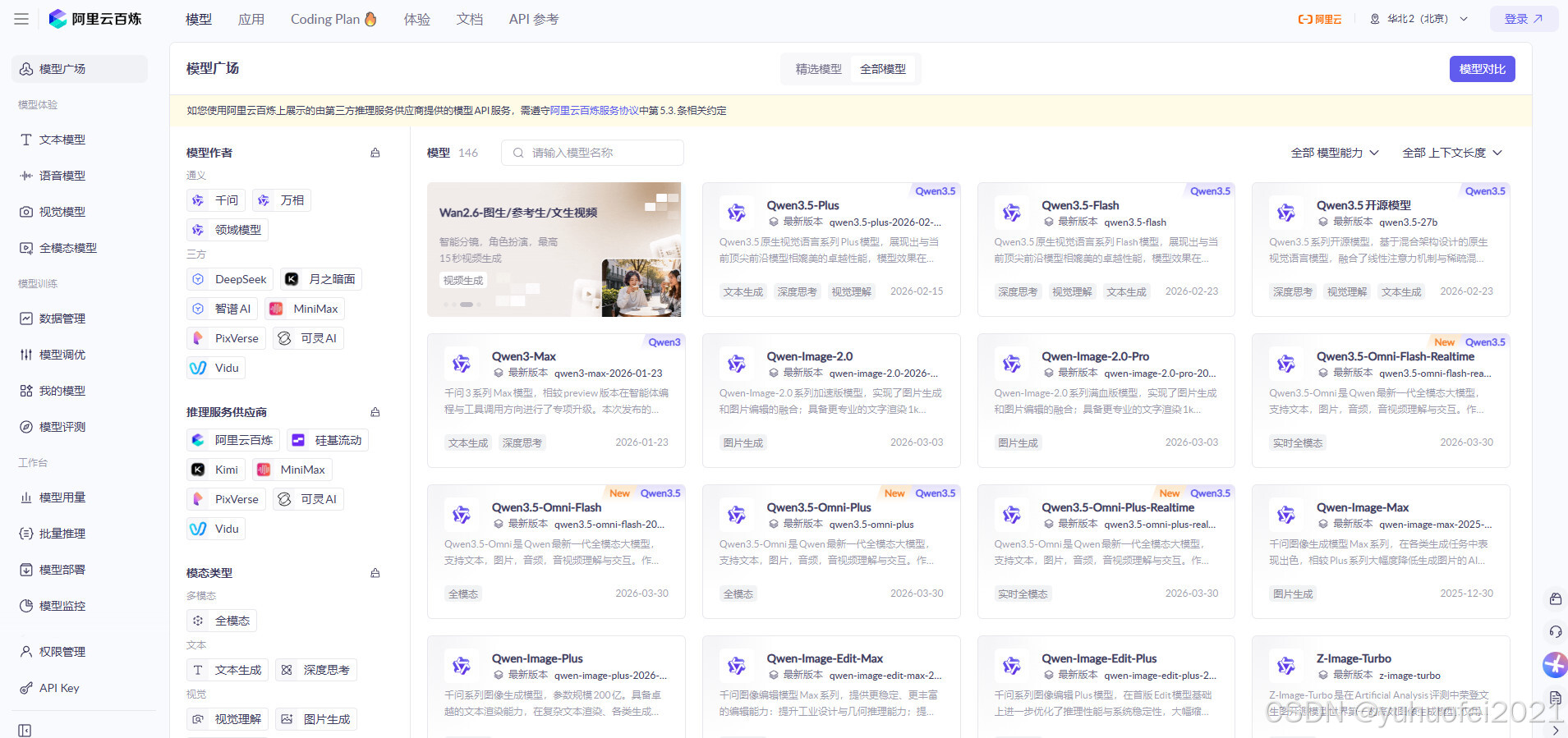Toggle the 全模态 modality filter
The width and height of the screenshot is (1568, 738).
pyautogui.click(x=222, y=621)
